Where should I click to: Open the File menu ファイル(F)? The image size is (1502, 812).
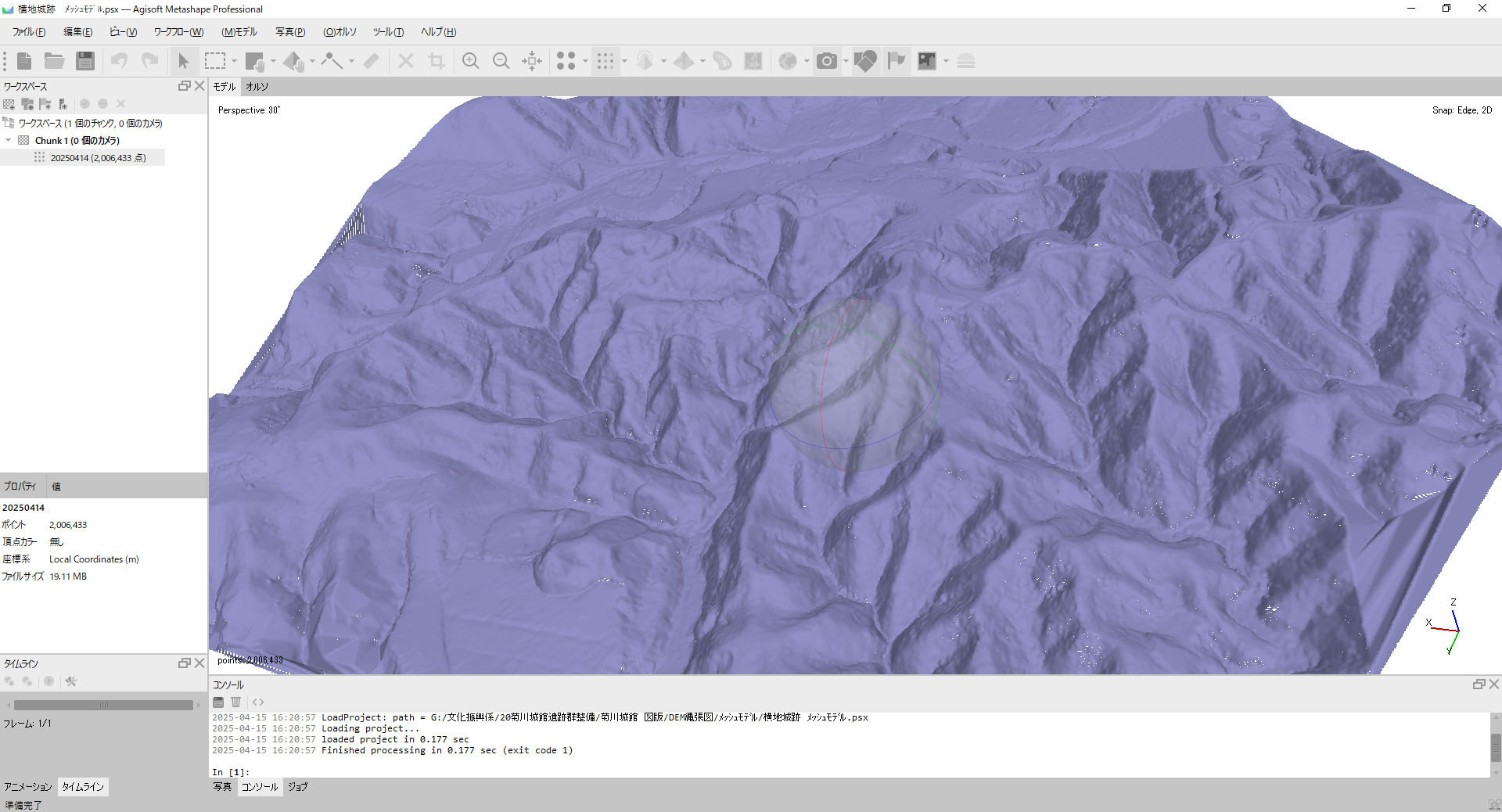(x=29, y=32)
